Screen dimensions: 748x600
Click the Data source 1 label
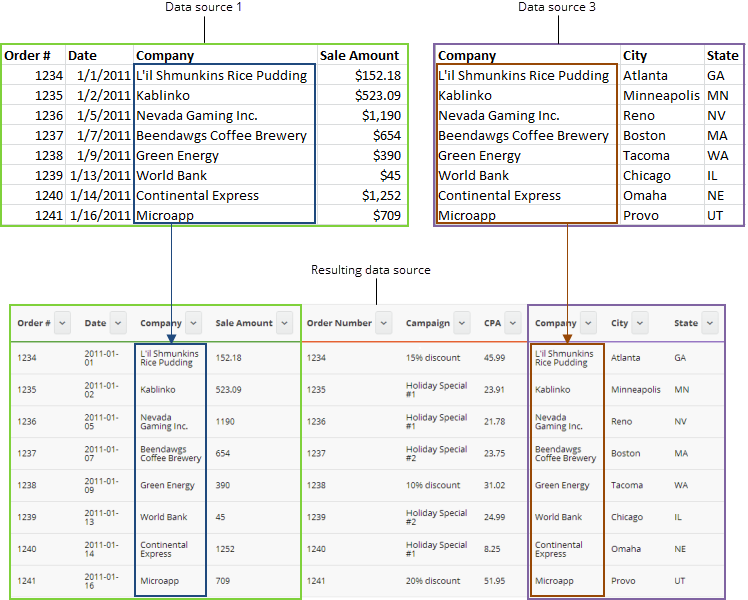(x=204, y=8)
